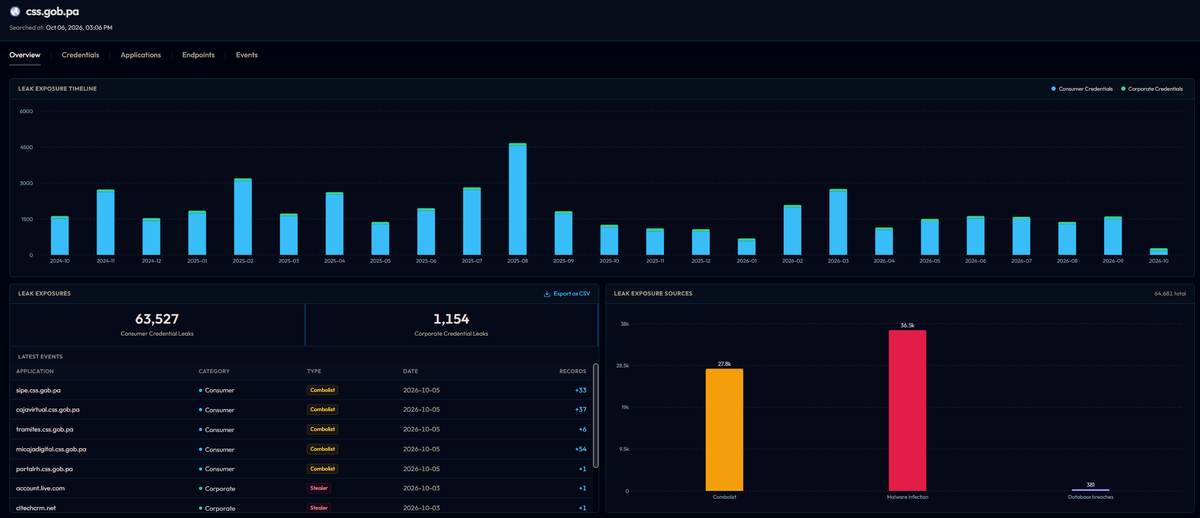The width and height of the screenshot is (1200, 518).
Task: Select micajadigital.css.gob.pa in latest events
Action: 301,449
